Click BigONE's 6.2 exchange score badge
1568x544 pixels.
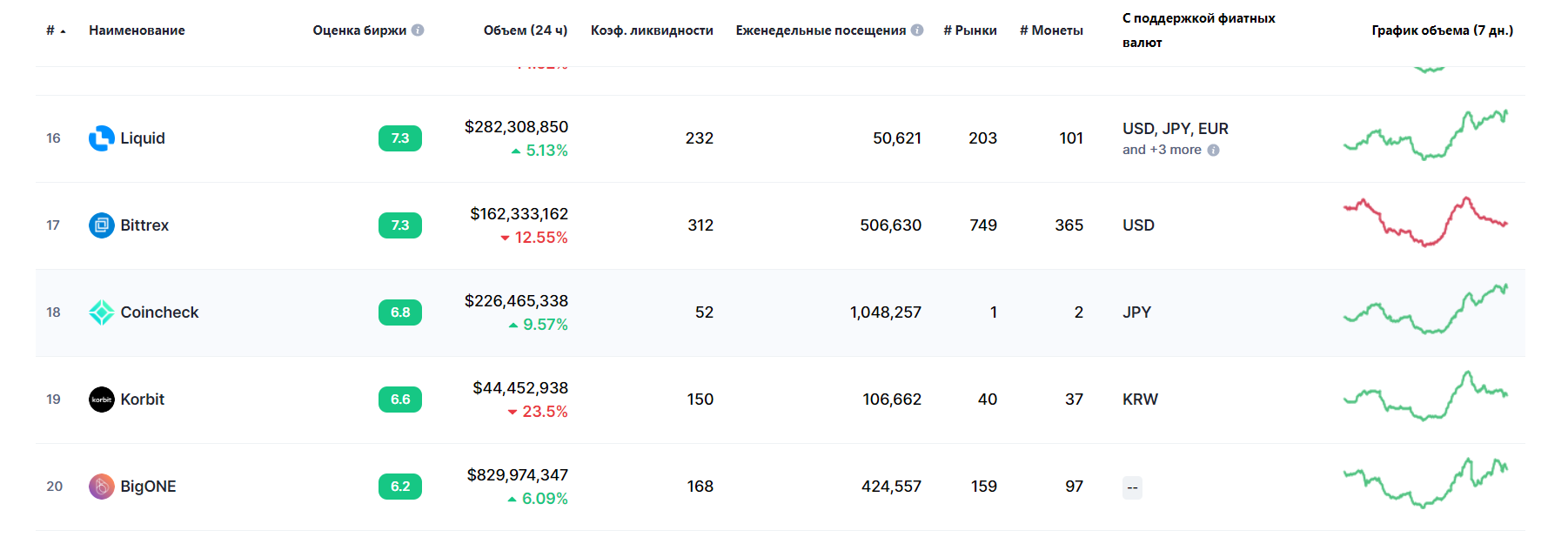point(400,487)
